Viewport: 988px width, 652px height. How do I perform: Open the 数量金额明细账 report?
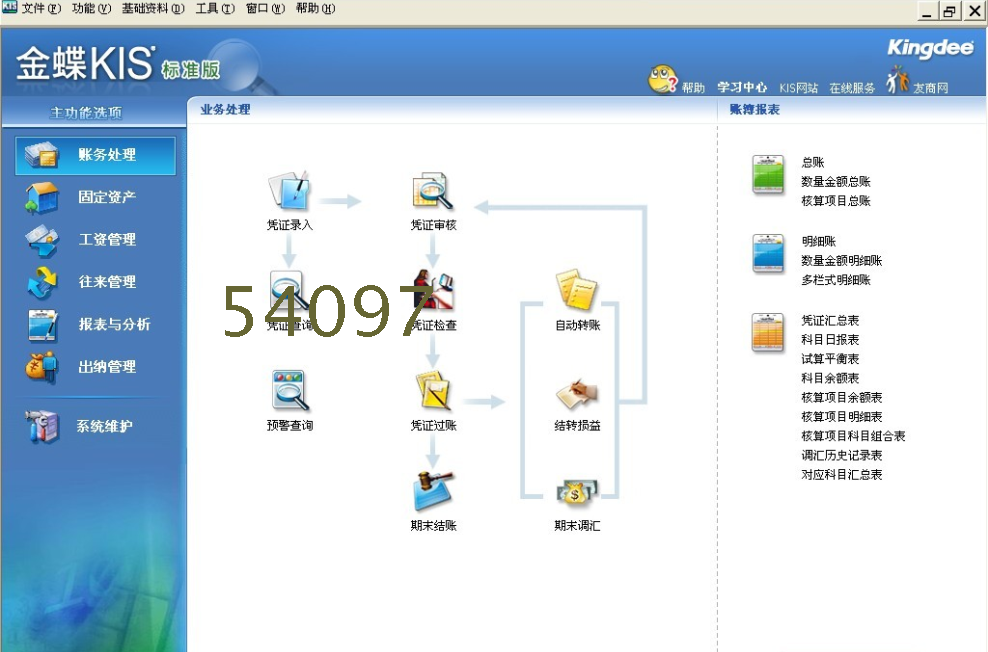pyautogui.click(x=841, y=261)
